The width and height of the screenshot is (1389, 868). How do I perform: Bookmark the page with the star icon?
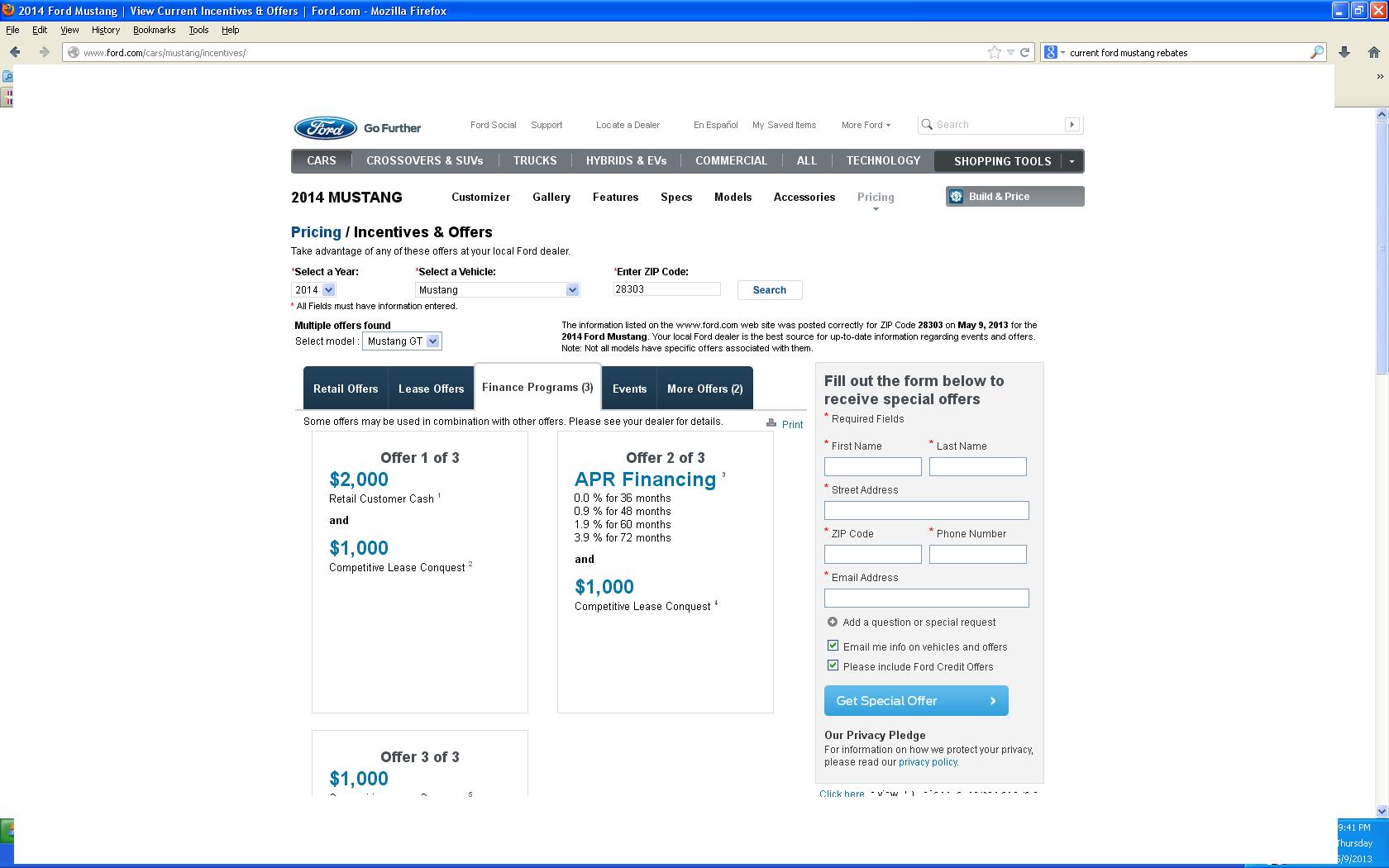tap(994, 52)
